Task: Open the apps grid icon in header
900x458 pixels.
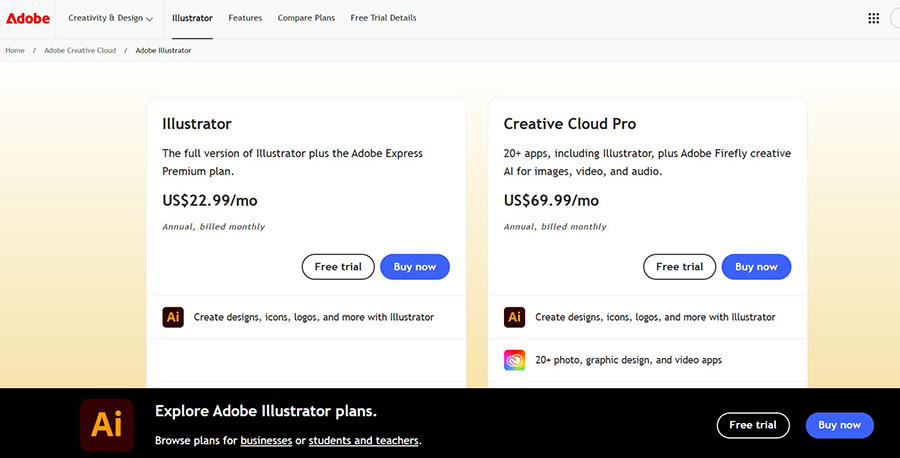Action: tap(873, 18)
